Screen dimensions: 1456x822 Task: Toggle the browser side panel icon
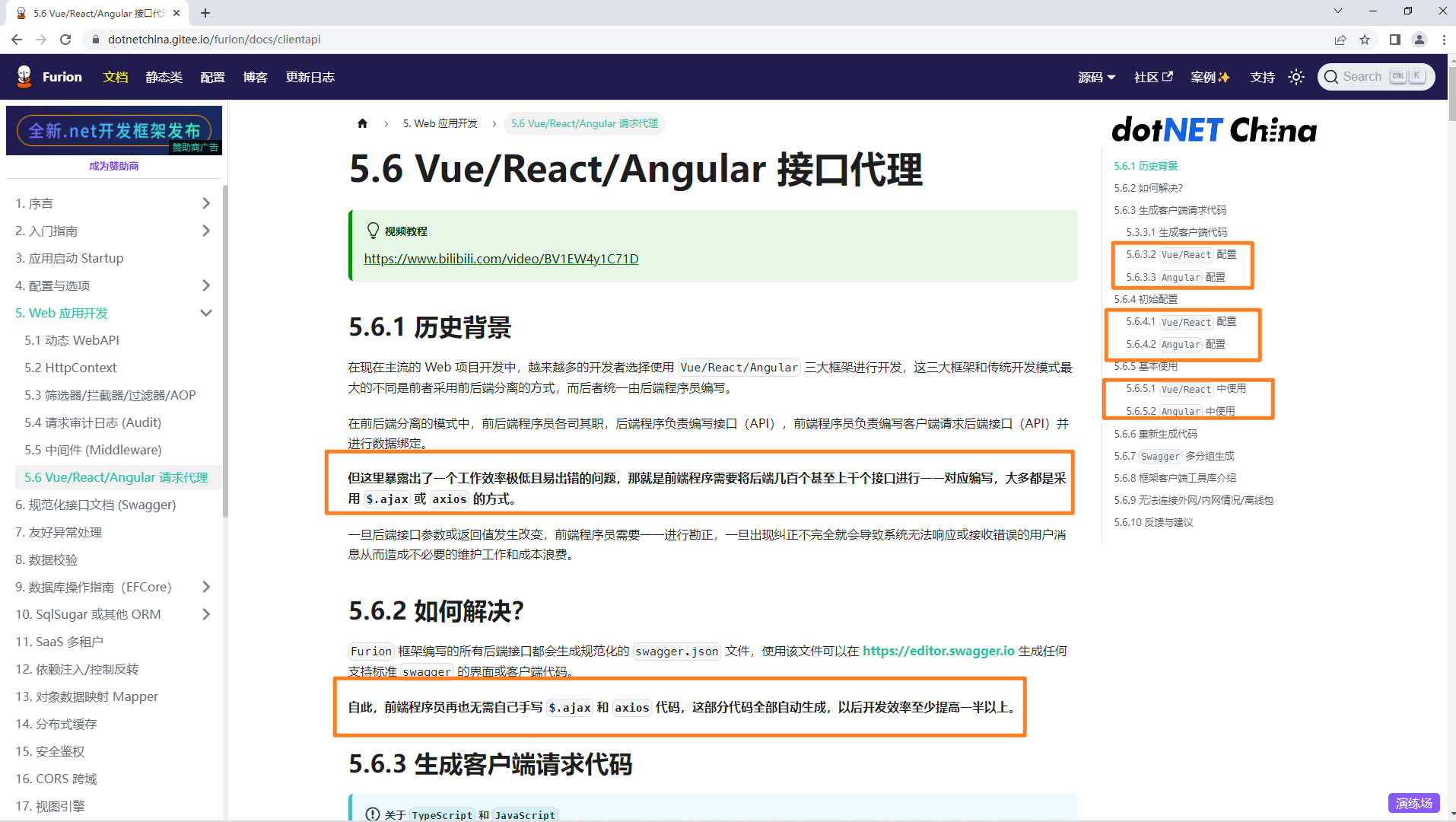(x=1393, y=40)
